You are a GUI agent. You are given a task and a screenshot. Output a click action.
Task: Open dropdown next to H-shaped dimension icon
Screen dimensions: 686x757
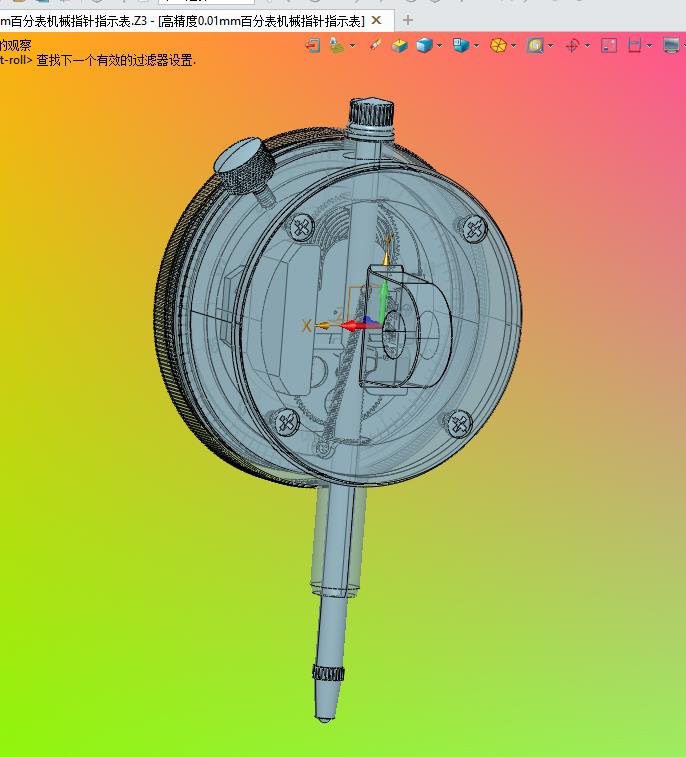(649, 46)
